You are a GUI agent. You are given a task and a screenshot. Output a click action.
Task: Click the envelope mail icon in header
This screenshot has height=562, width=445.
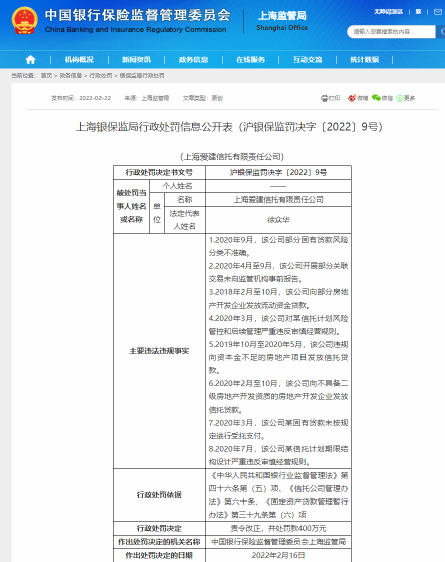tap(438, 12)
